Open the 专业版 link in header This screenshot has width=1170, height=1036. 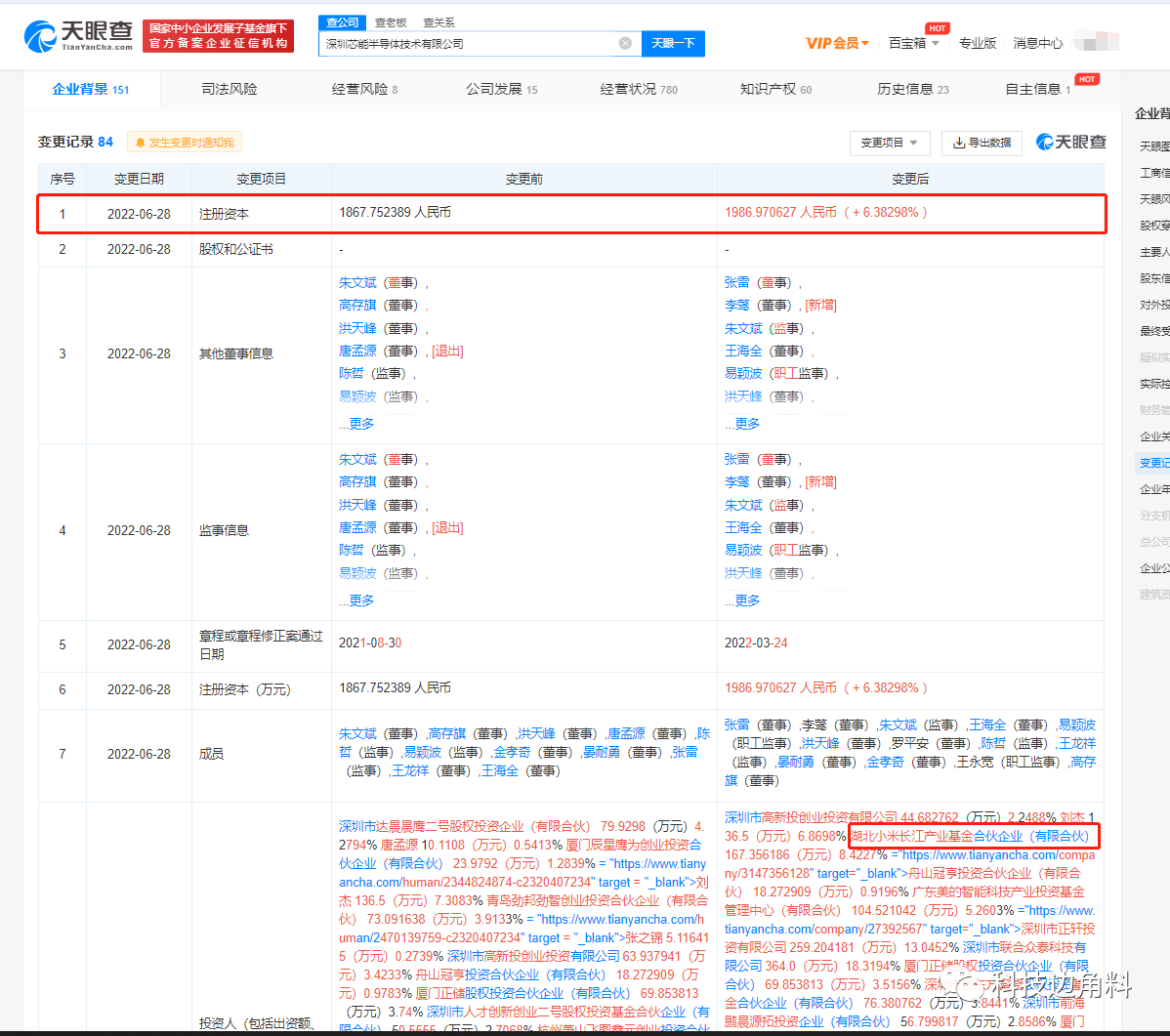point(978,43)
